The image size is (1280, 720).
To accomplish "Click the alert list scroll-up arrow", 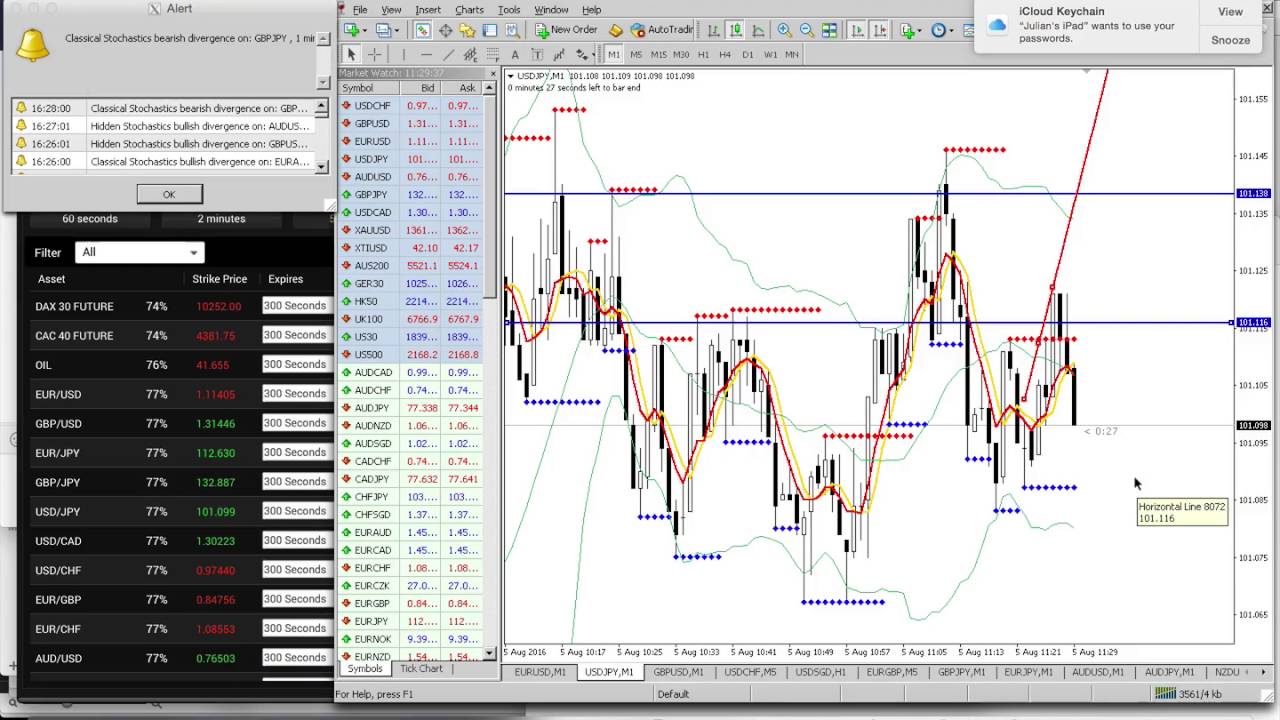I will pyautogui.click(x=321, y=106).
